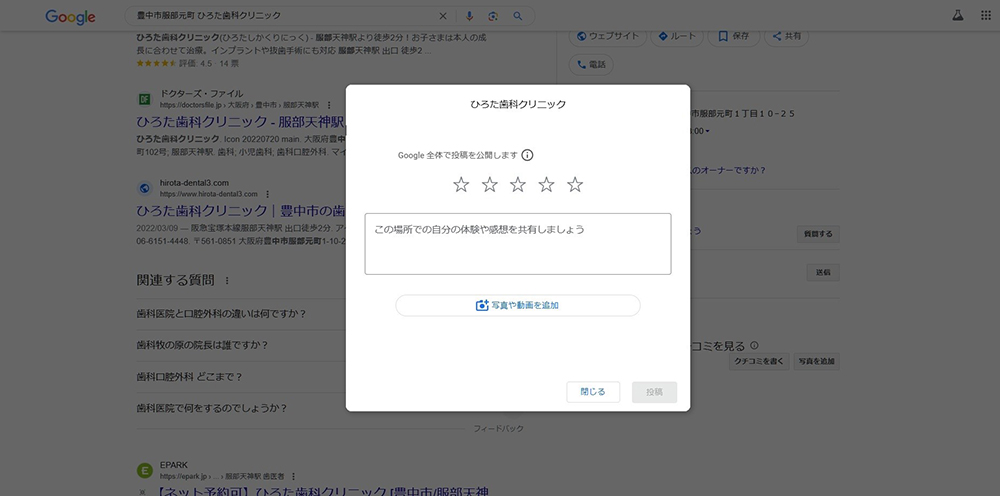
Task: Open Google apps grid menu
Action: (984, 17)
